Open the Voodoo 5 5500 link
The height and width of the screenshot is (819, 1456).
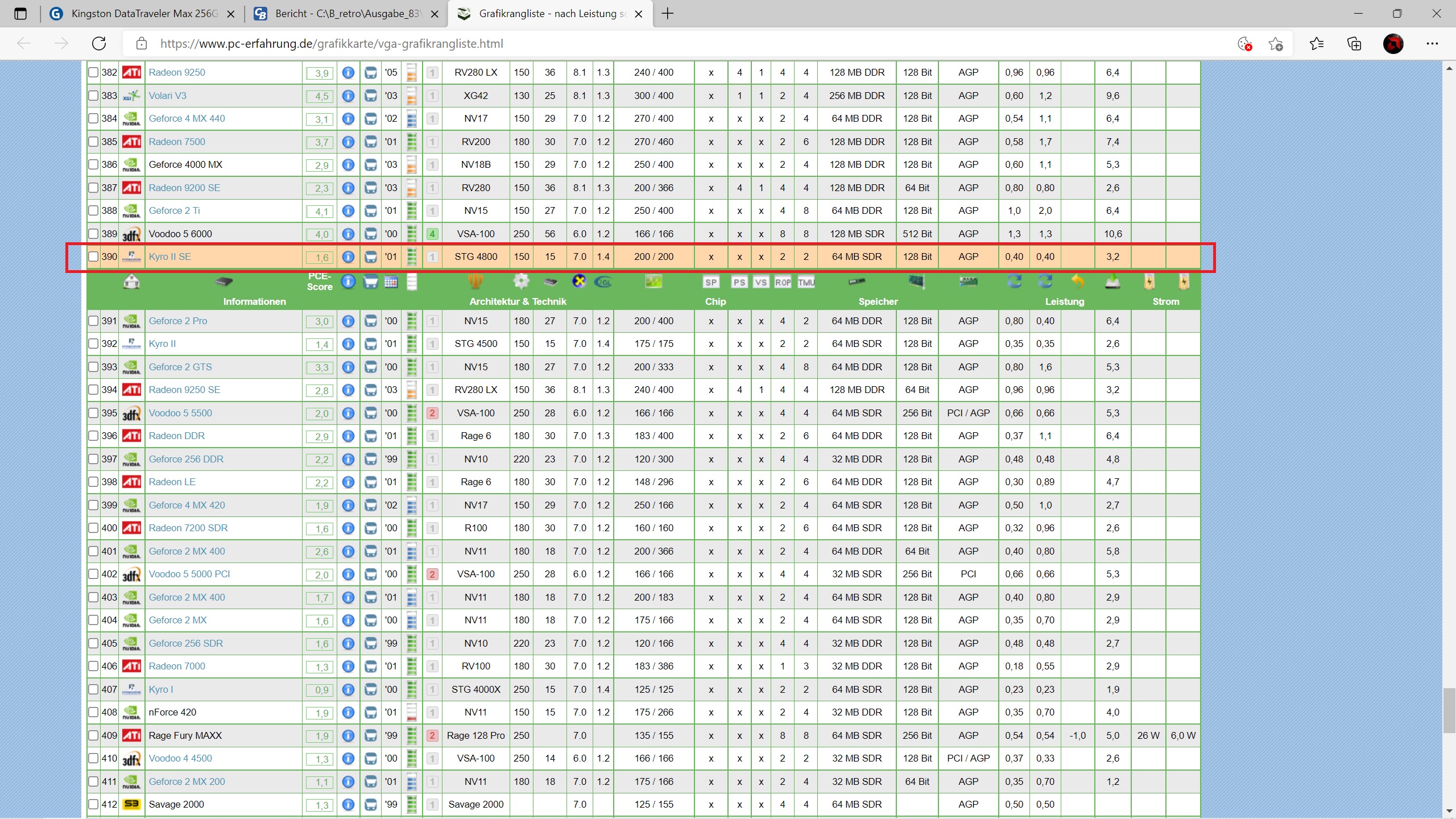coord(180,413)
